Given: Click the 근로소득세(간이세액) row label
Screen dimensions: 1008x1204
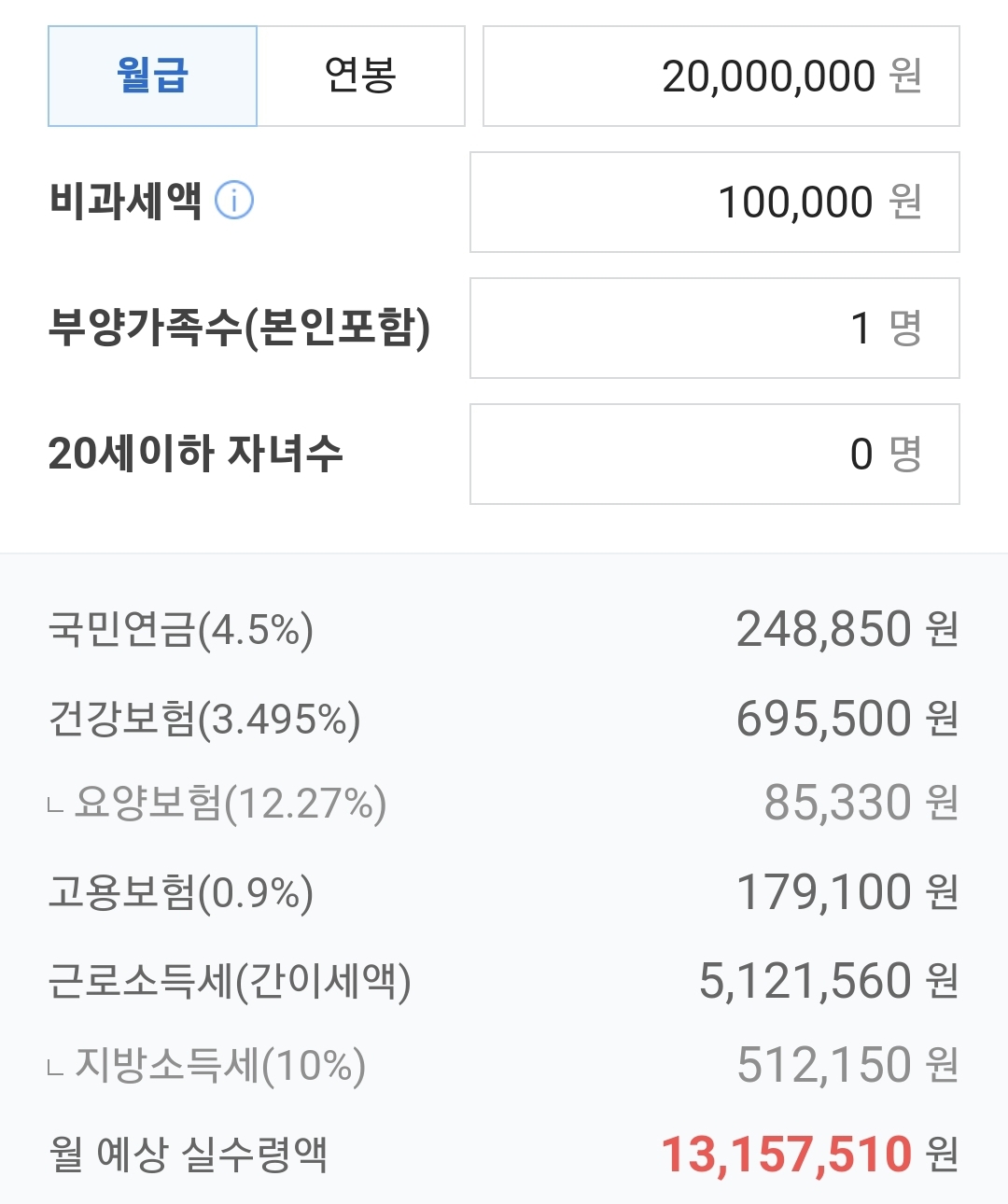Looking at the screenshot, I should pyautogui.click(x=229, y=982).
